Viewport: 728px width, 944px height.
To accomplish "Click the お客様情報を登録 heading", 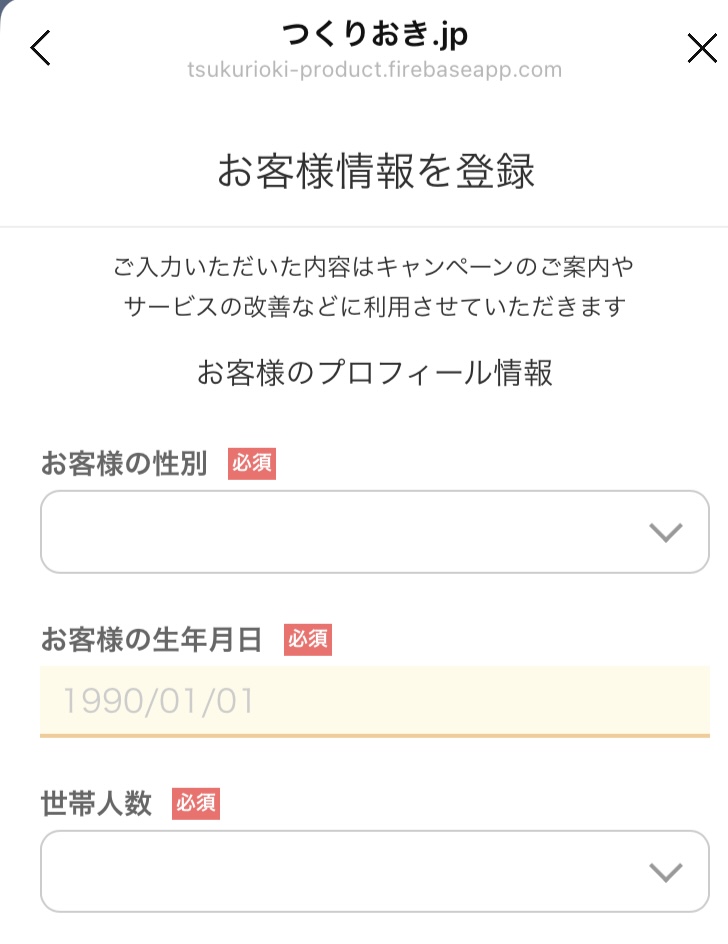I will point(376,171).
